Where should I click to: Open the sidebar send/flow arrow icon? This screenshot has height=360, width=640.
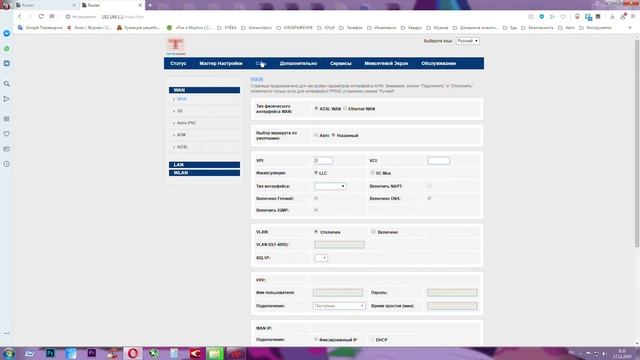[x=7, y=99]
